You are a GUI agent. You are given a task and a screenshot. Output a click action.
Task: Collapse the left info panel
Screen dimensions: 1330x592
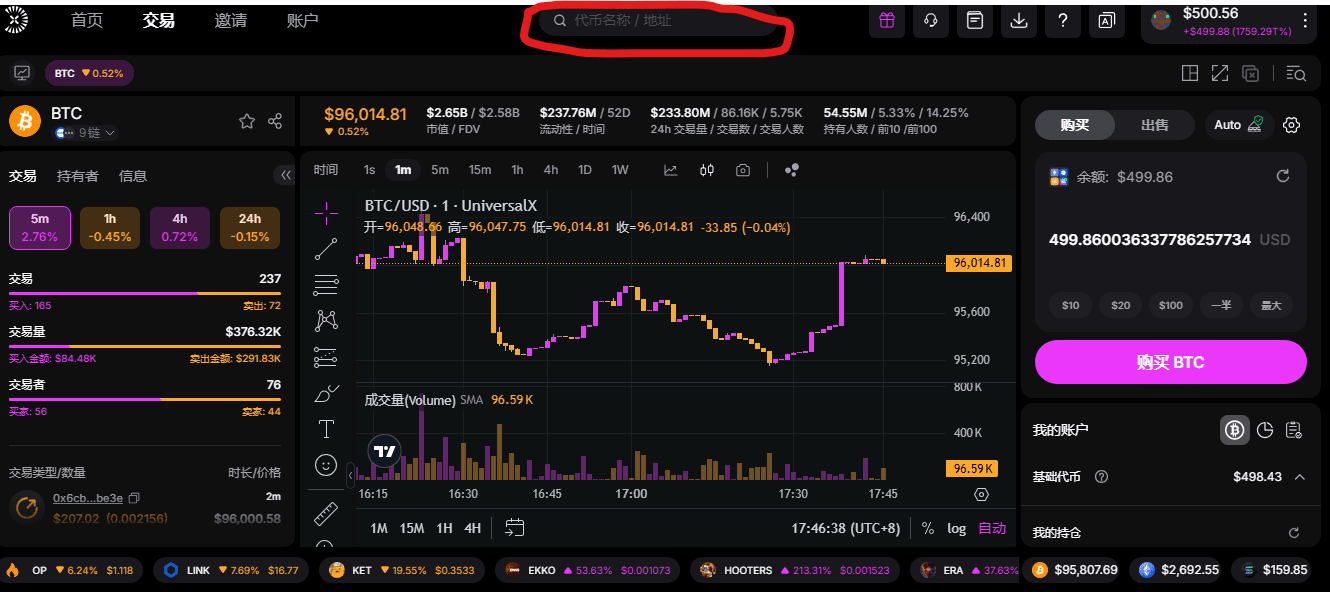[285, 175]
